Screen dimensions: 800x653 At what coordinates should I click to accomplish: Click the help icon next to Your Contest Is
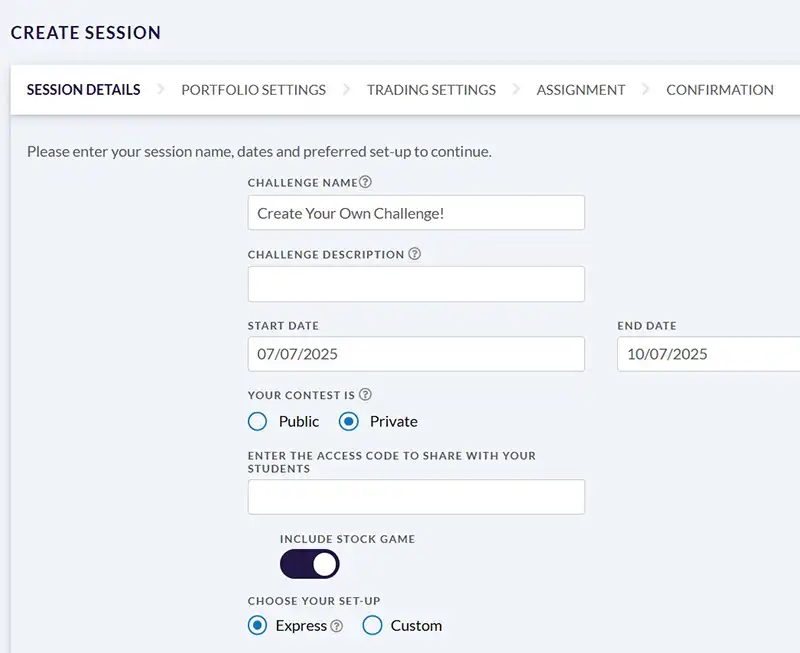[365, 395]
